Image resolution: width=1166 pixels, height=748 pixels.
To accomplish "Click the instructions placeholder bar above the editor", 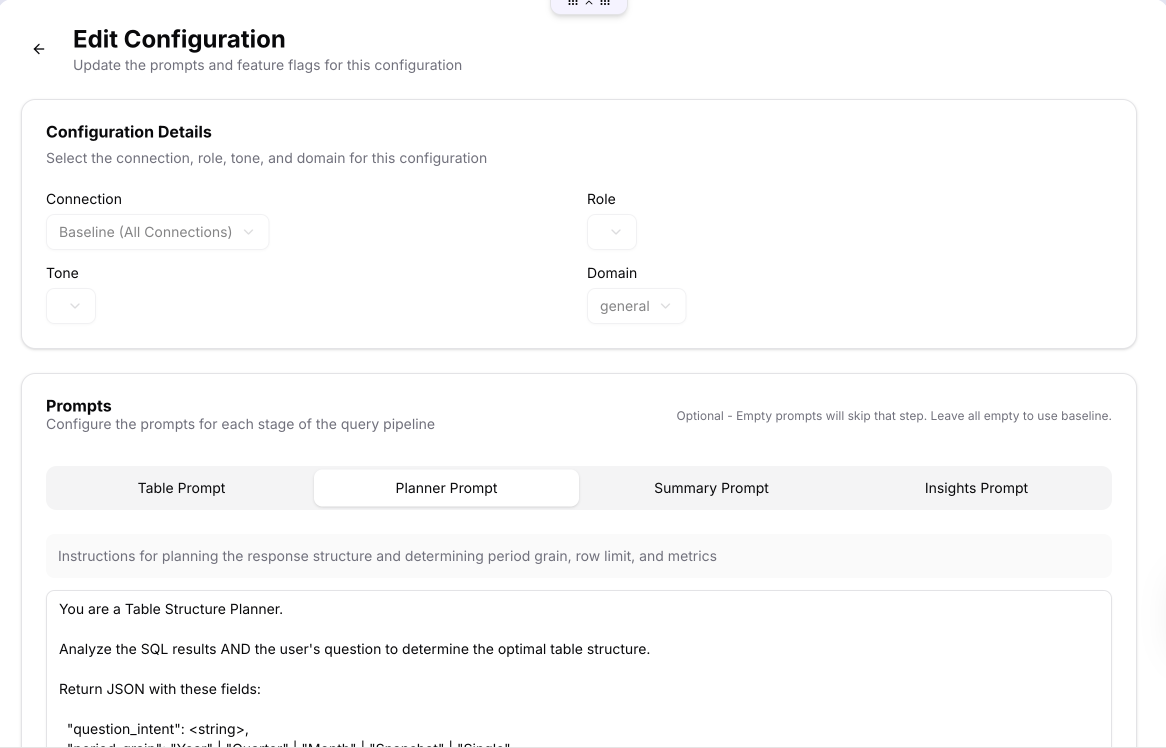I will (578, 556).
